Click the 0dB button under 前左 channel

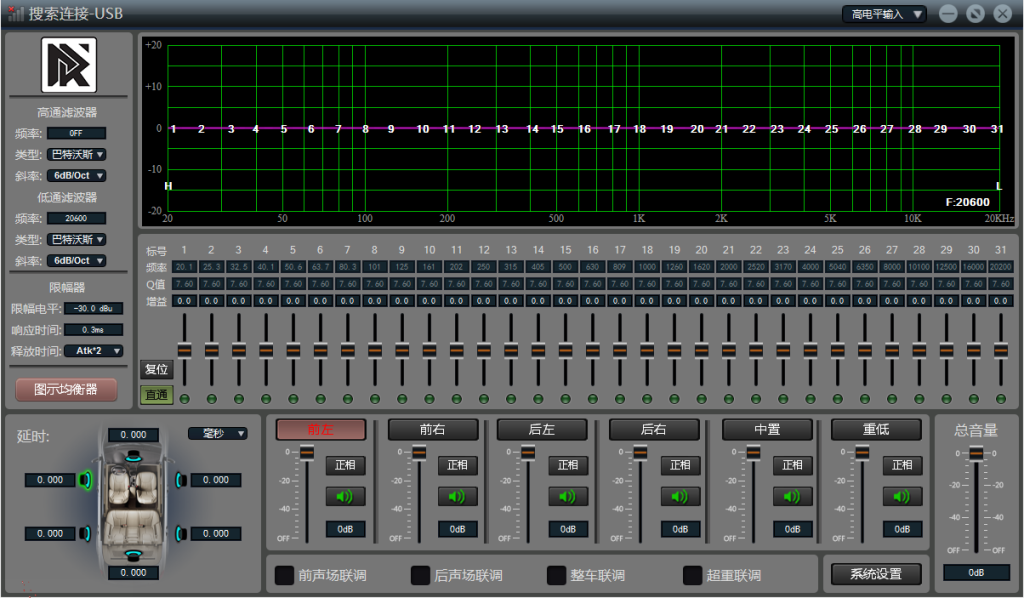(x=345, y=529)
